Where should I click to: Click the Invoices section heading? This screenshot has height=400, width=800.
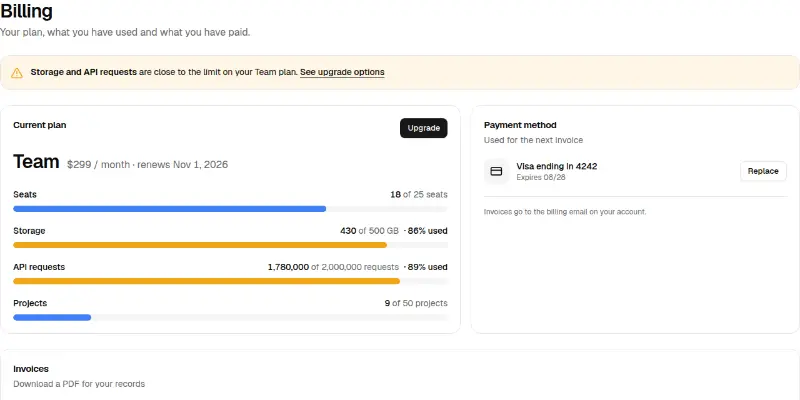(x=31, y=369)
